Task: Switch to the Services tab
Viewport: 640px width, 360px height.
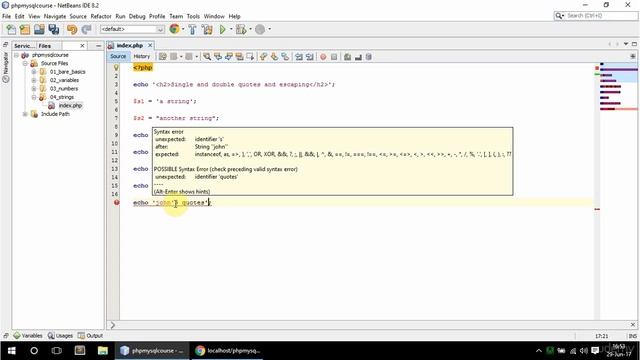Action: point(24,46)
